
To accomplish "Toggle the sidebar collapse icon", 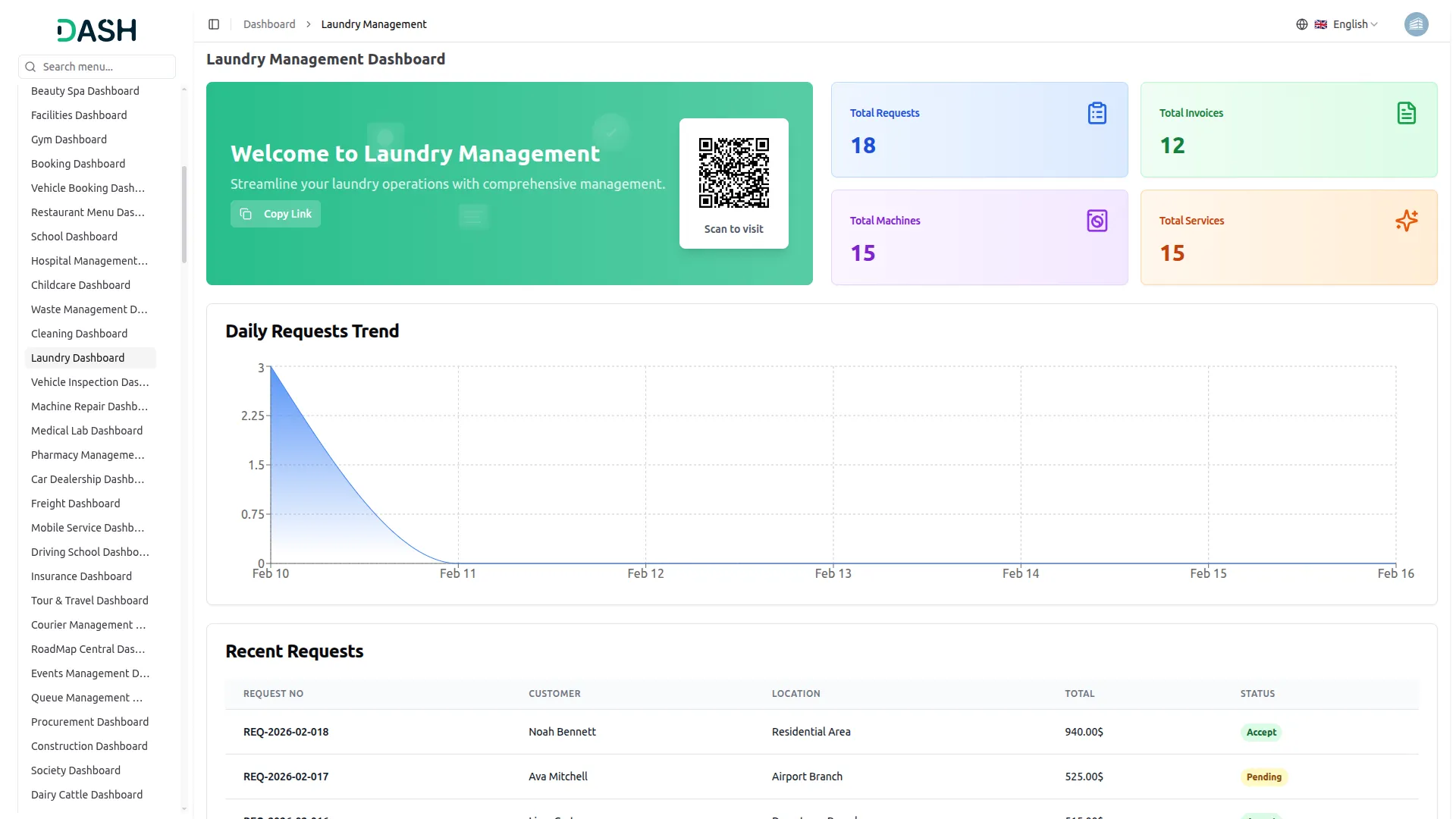I will tap(214, 24).
